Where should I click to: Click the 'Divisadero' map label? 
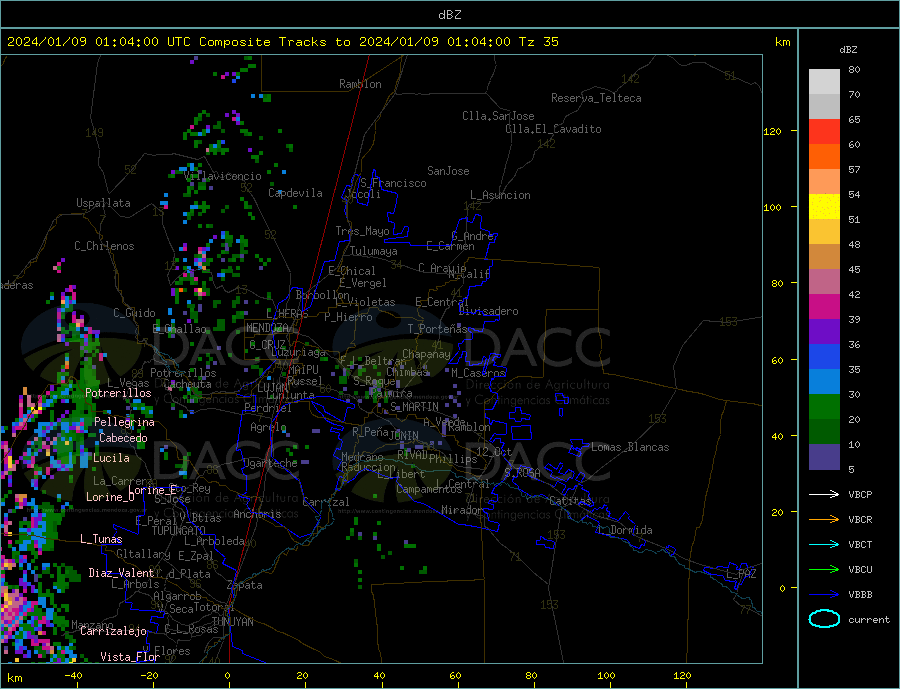(x=488, y=311)
